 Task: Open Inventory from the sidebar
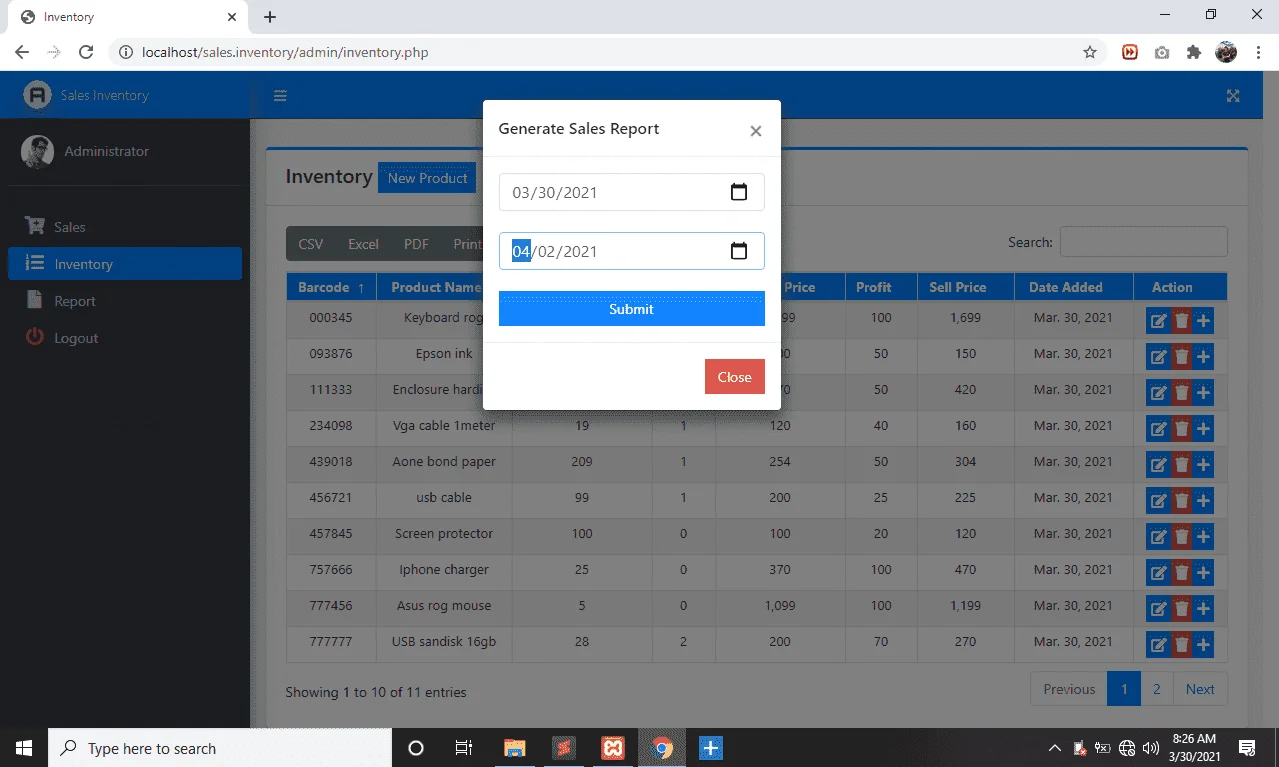tap(125, 264)
